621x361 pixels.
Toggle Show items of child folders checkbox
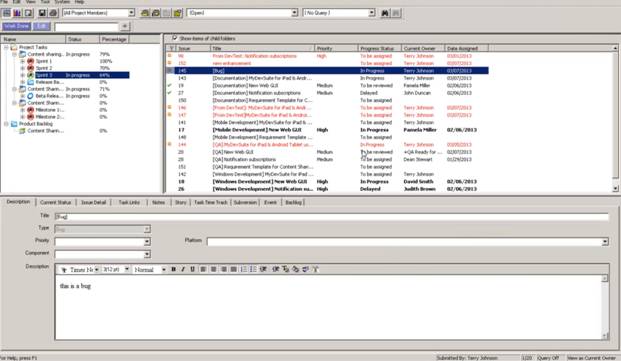click(x=174, y=38)
